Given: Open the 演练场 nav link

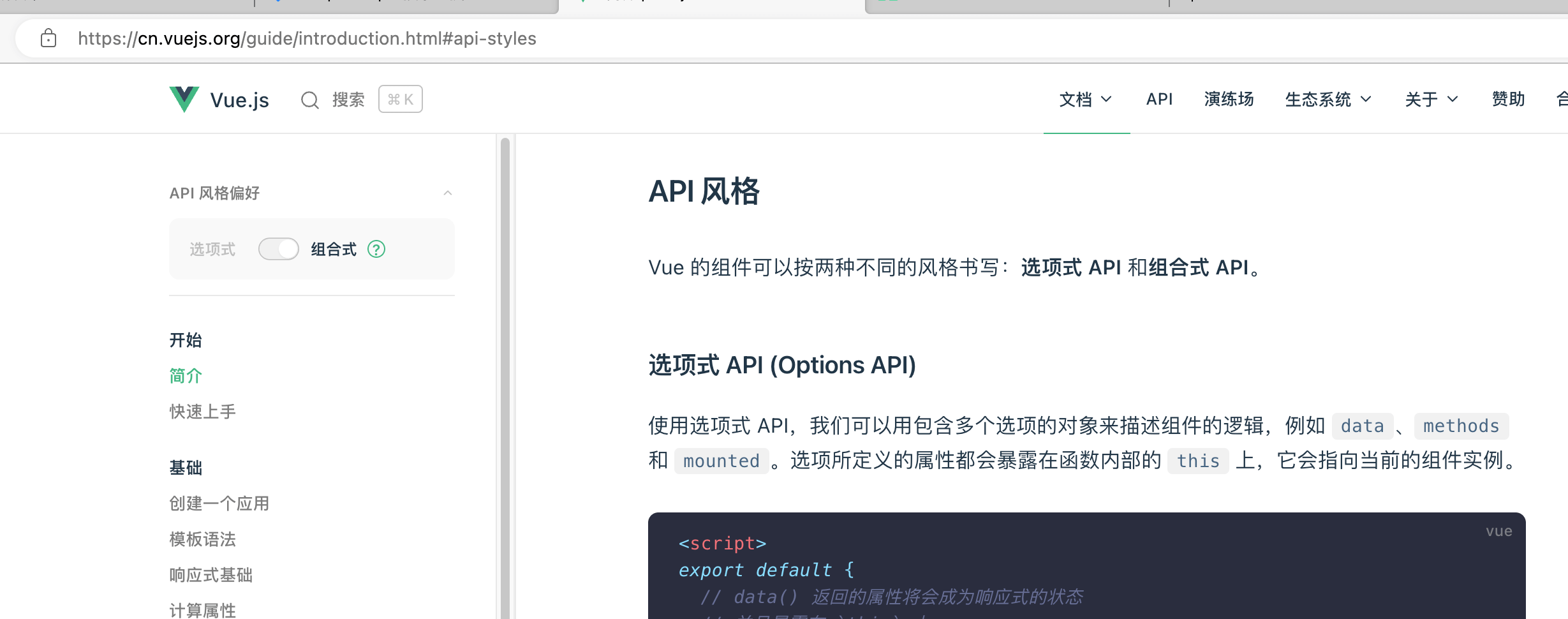Looking at the screenshot, I should click(x=1229, y=100).
